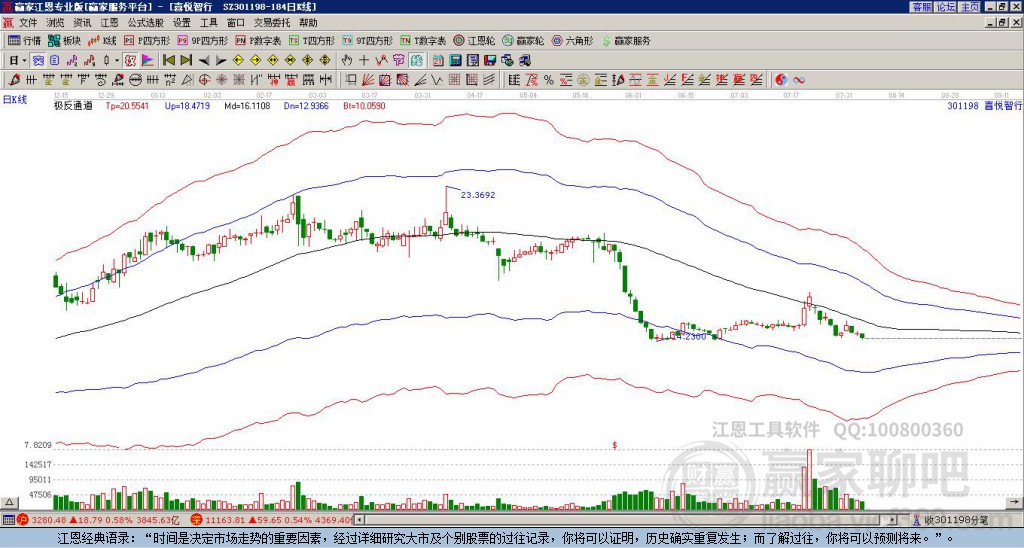Select the crosshair plus cursor tool

[364, 61]
